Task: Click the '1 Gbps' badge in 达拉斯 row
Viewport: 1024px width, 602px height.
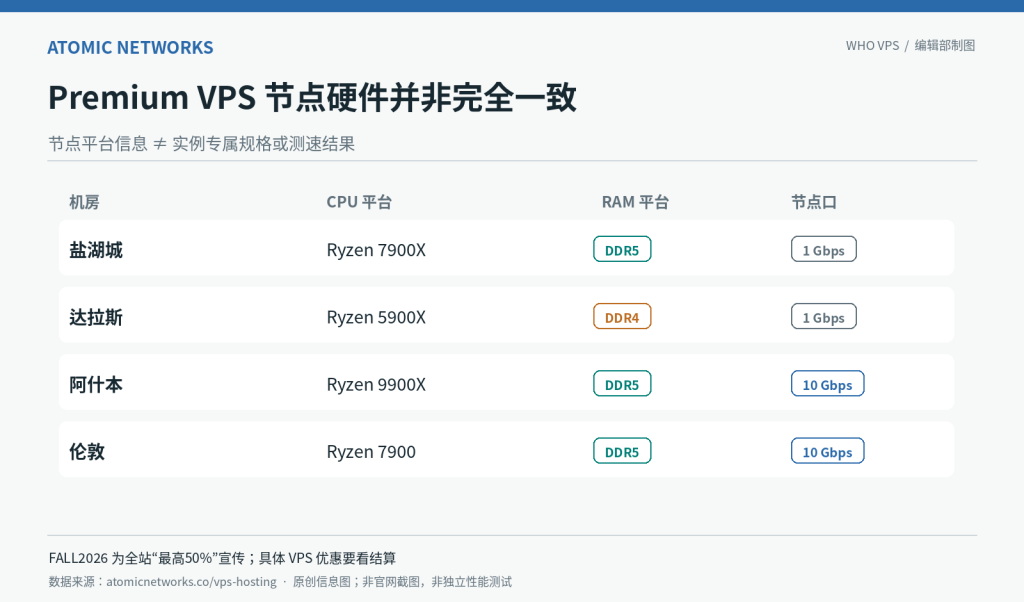Action: tap(824, 317)
